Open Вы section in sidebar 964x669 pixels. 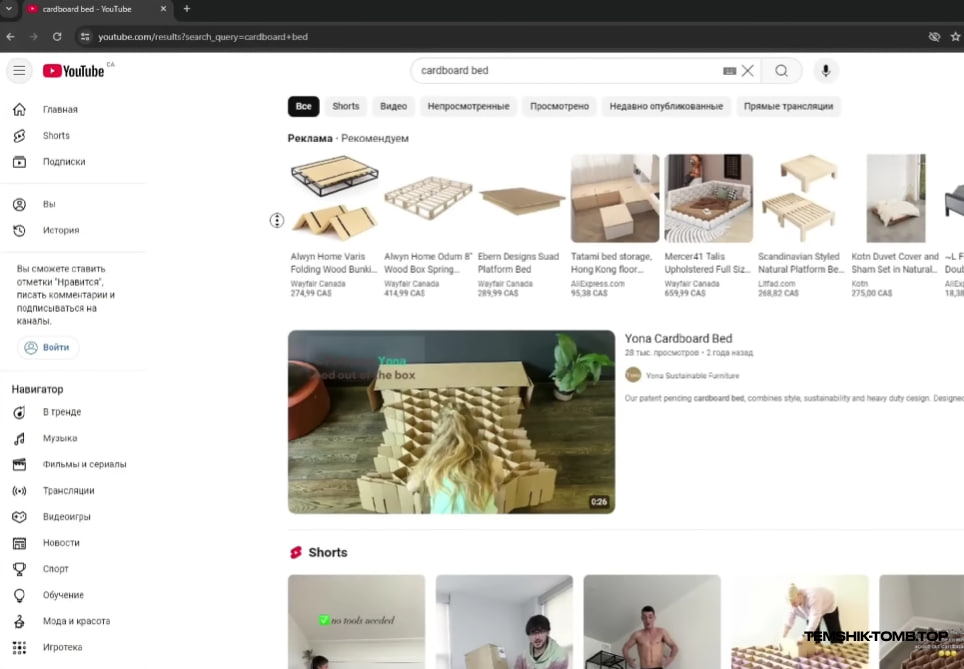tap(73, 204)
